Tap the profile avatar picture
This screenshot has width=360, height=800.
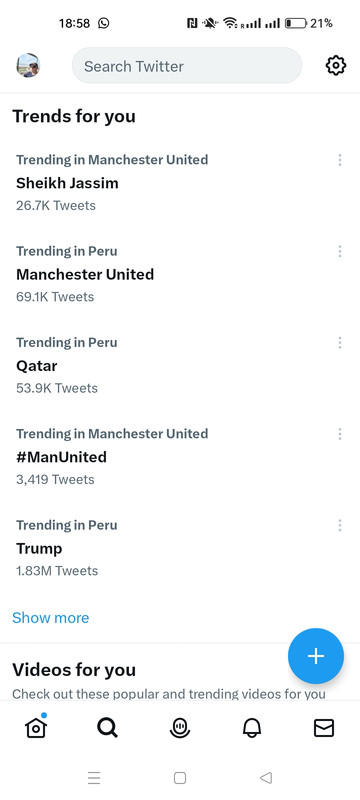[28, 65]
